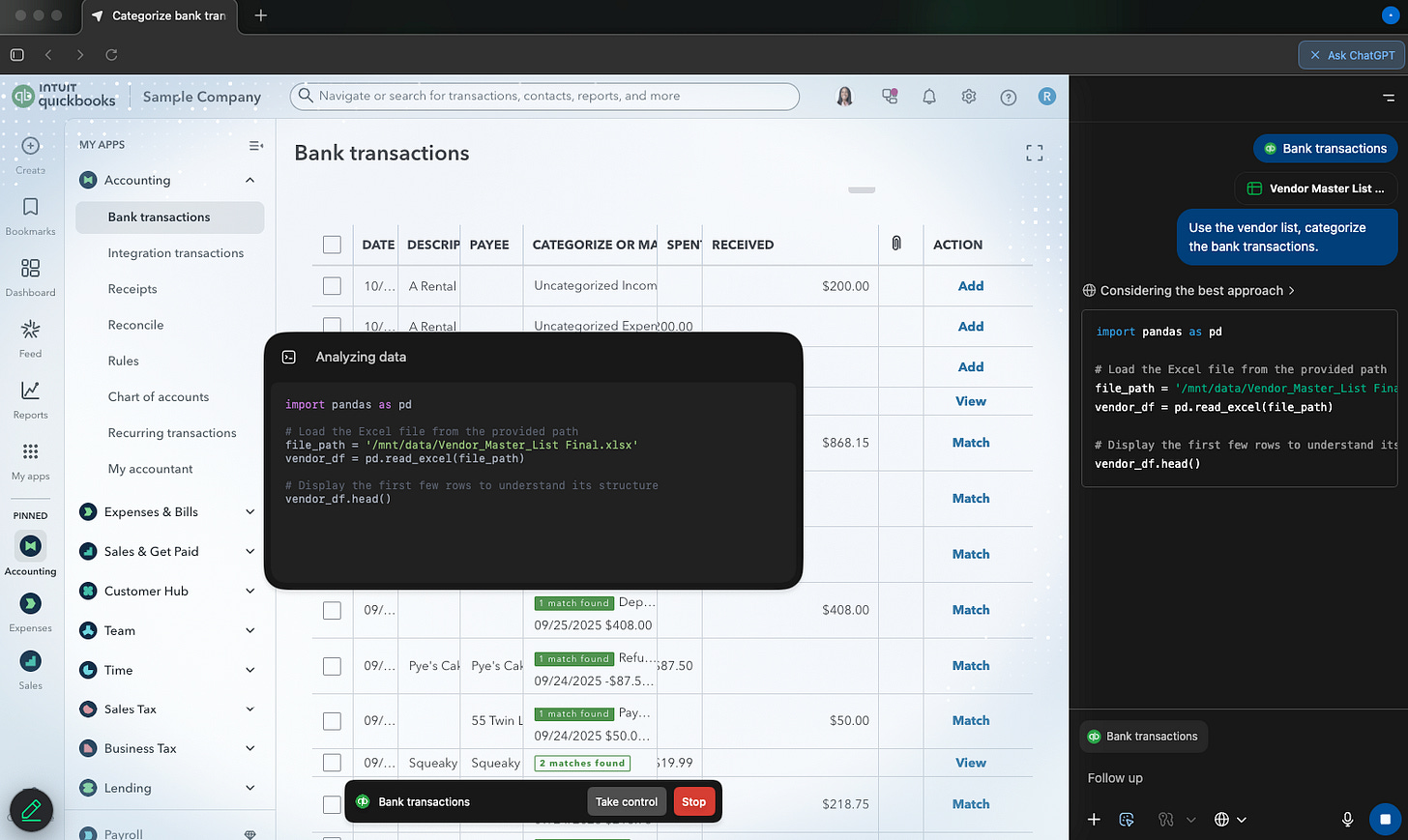Select pinned Sales app icon
1408x840 pixels.
(x=30, y=661)
